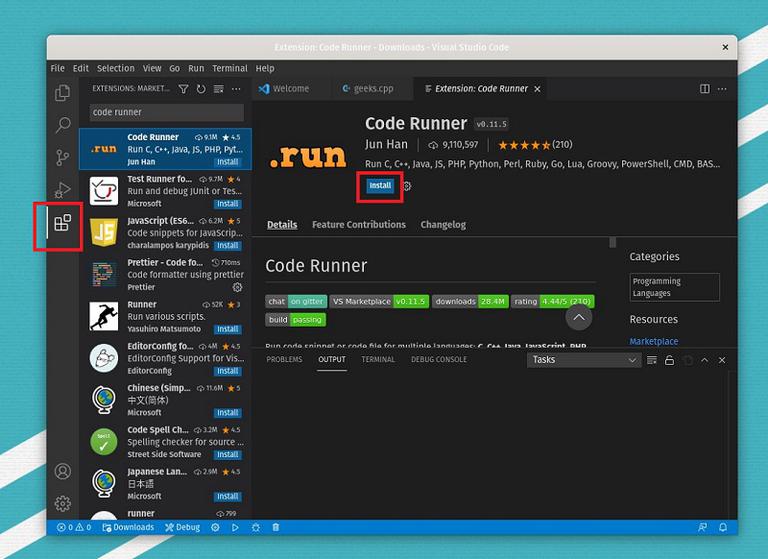Click the Programming Languages category
Image resolution: width=768 pixels, height=559 pixels.
pos(674,287)
